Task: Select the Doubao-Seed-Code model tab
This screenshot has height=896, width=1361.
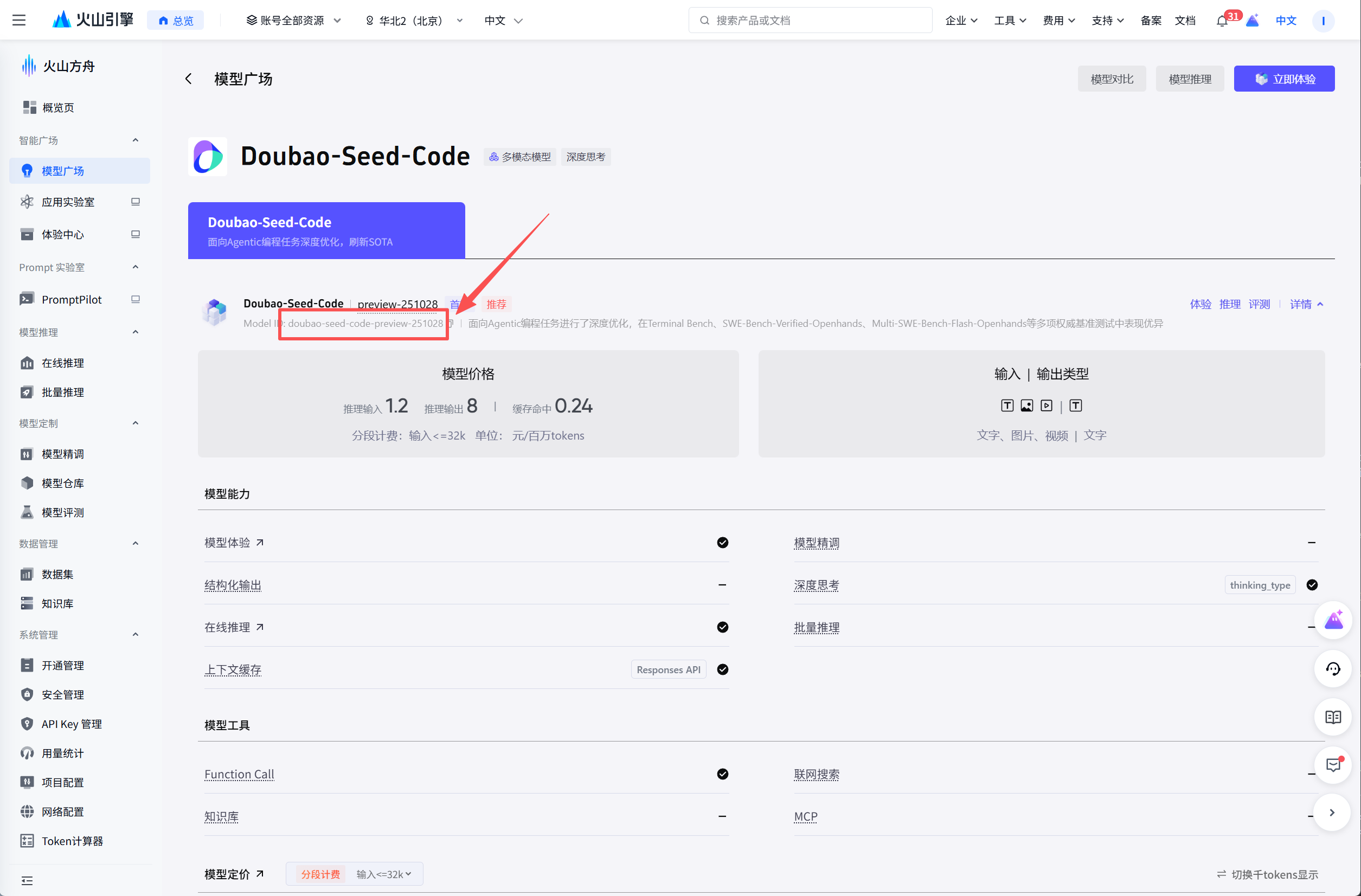Action: (326, 230)
